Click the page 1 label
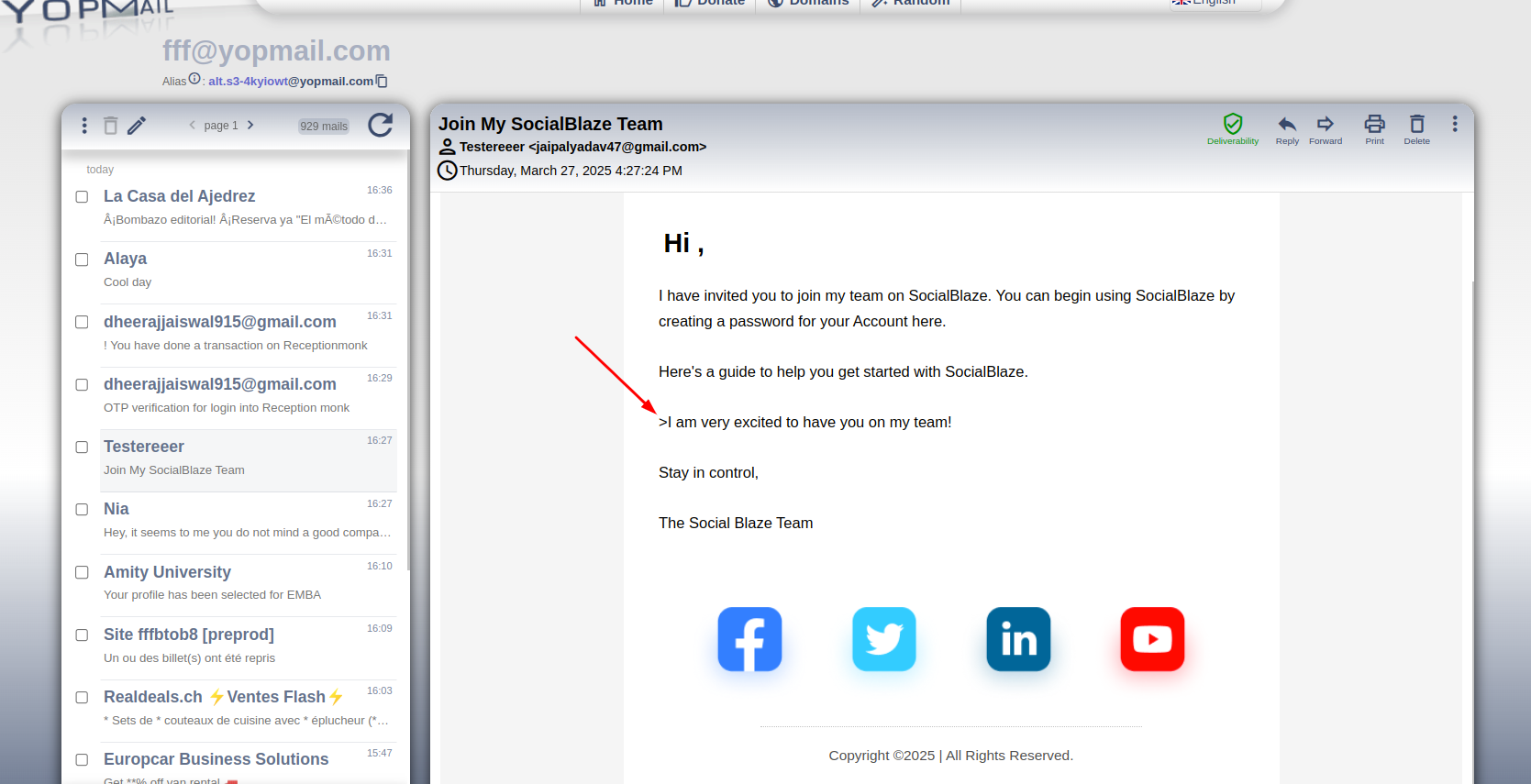This screenshot has width=1531, height=784. pyautogui.click(x=221, y=126)
